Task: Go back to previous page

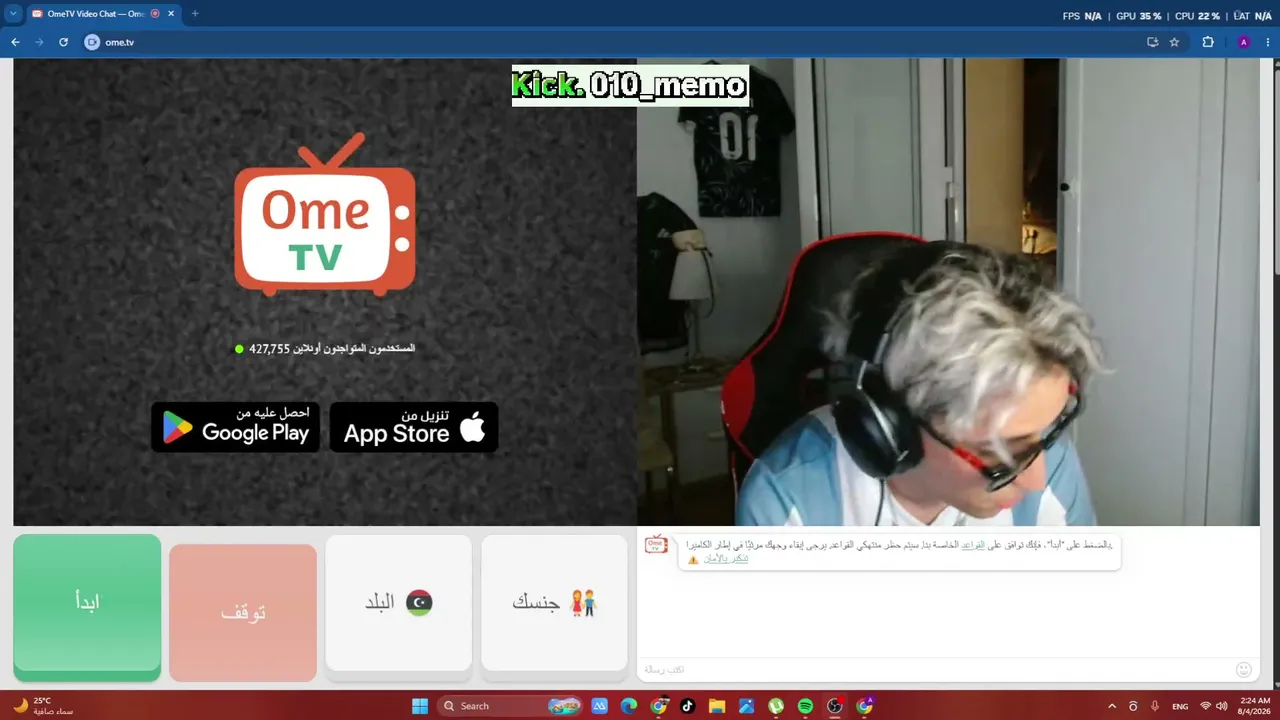Action: (x=15, y=42)
